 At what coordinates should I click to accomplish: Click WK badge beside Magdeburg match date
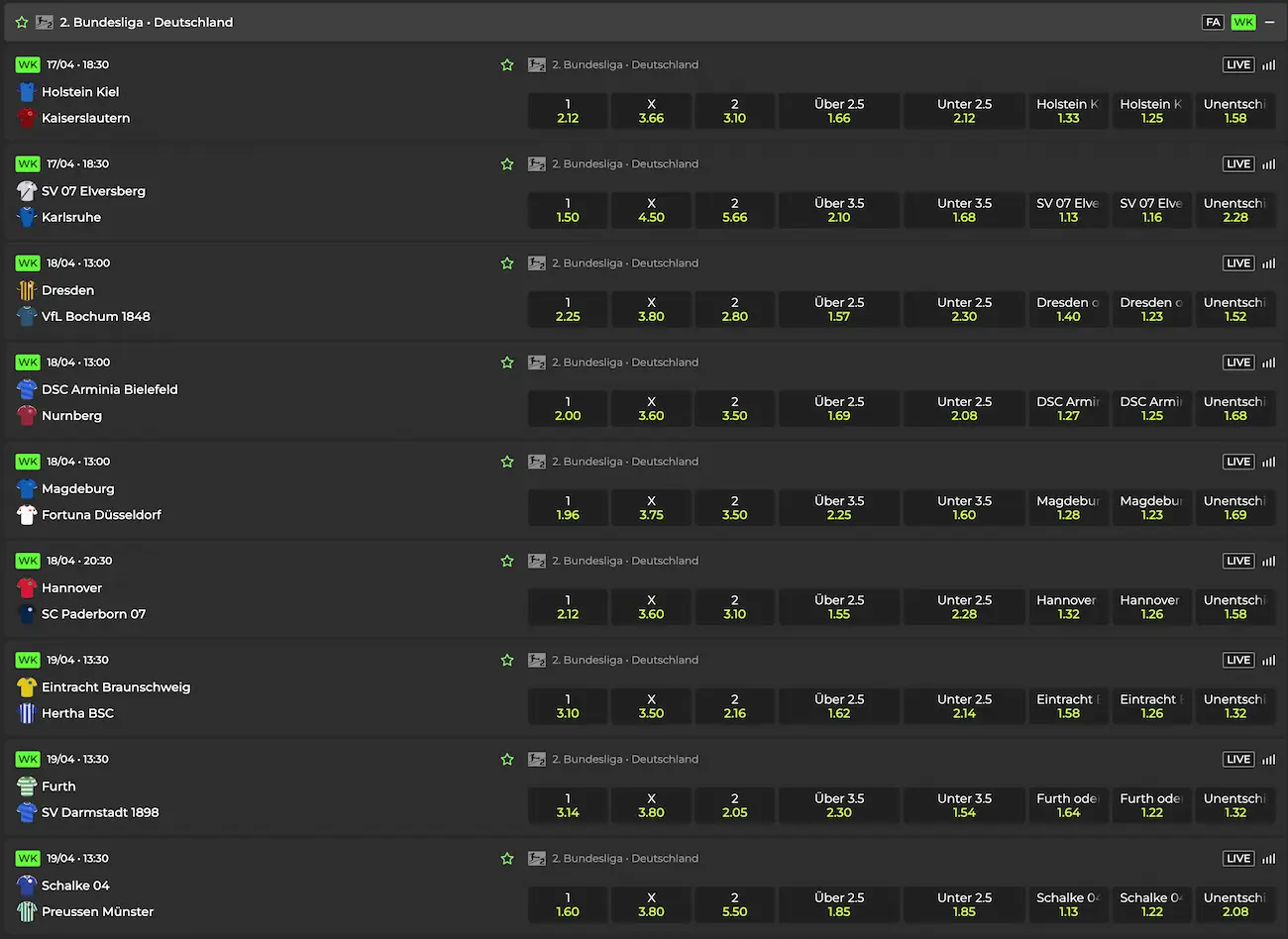coord(28,462)
